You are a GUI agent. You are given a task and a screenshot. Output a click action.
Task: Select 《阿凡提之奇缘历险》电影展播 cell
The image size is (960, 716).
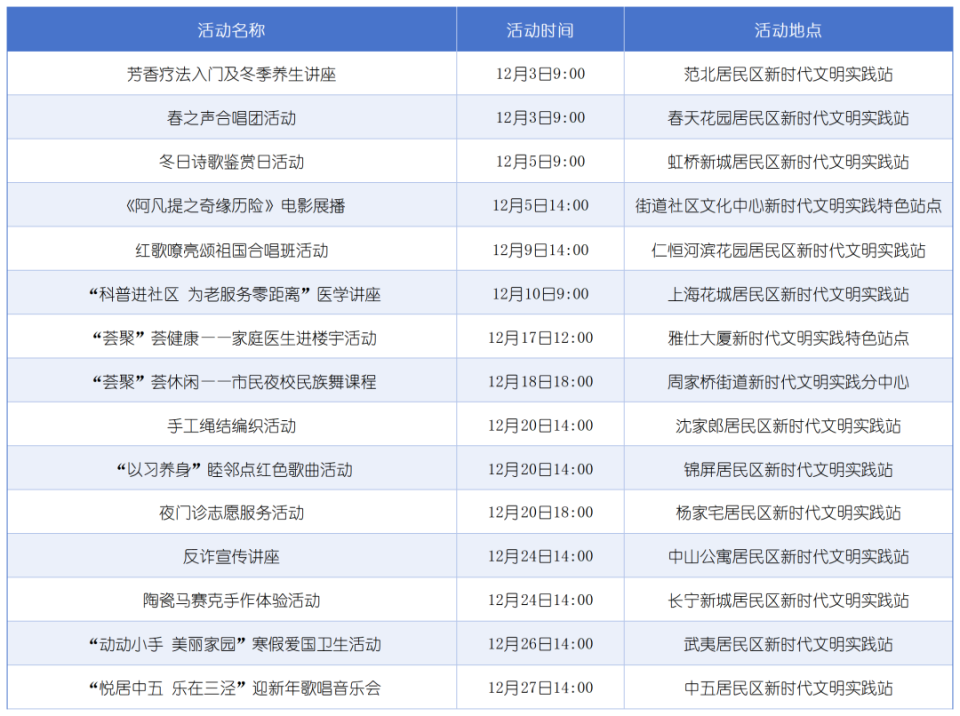tap(231, 206)
